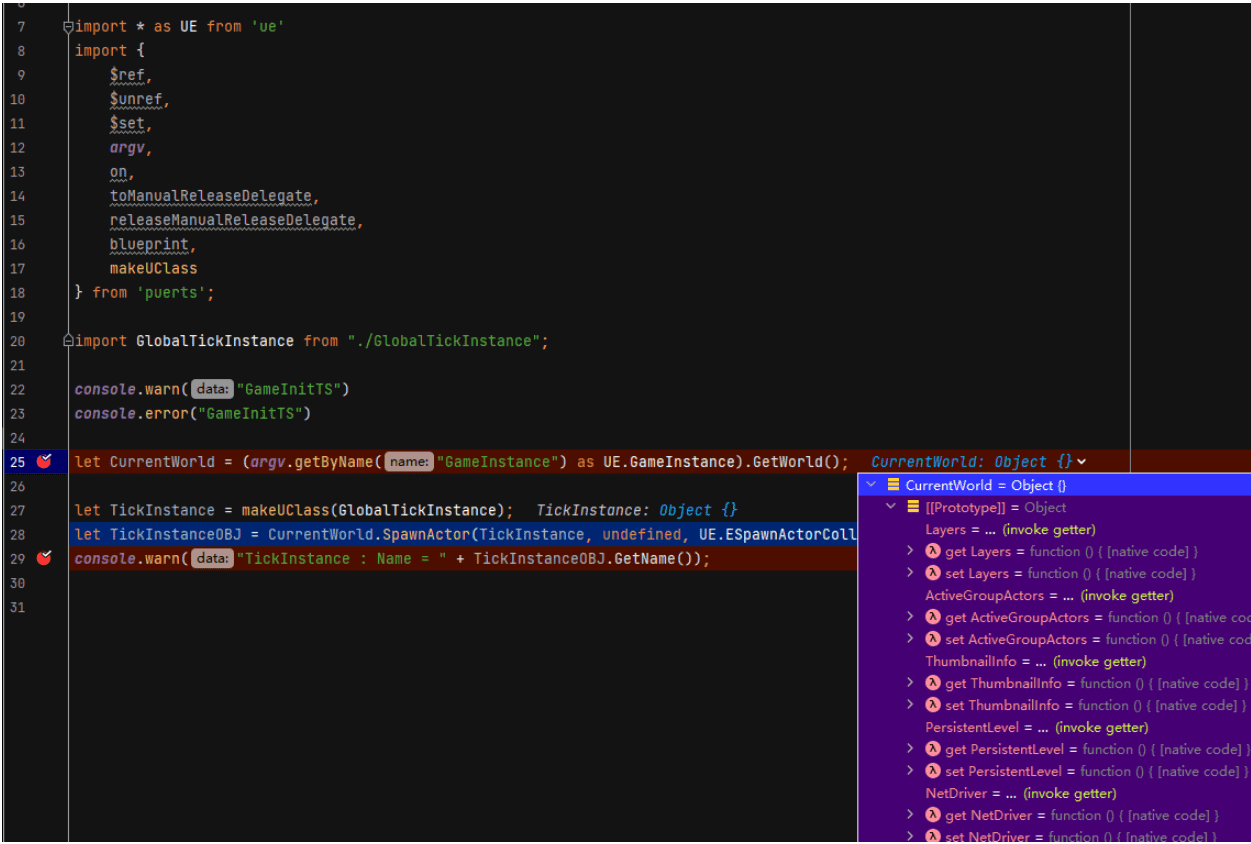Expand the set Layers function node
The width and height of the screenshot is (1251, 844).
(x=910, y=573)
